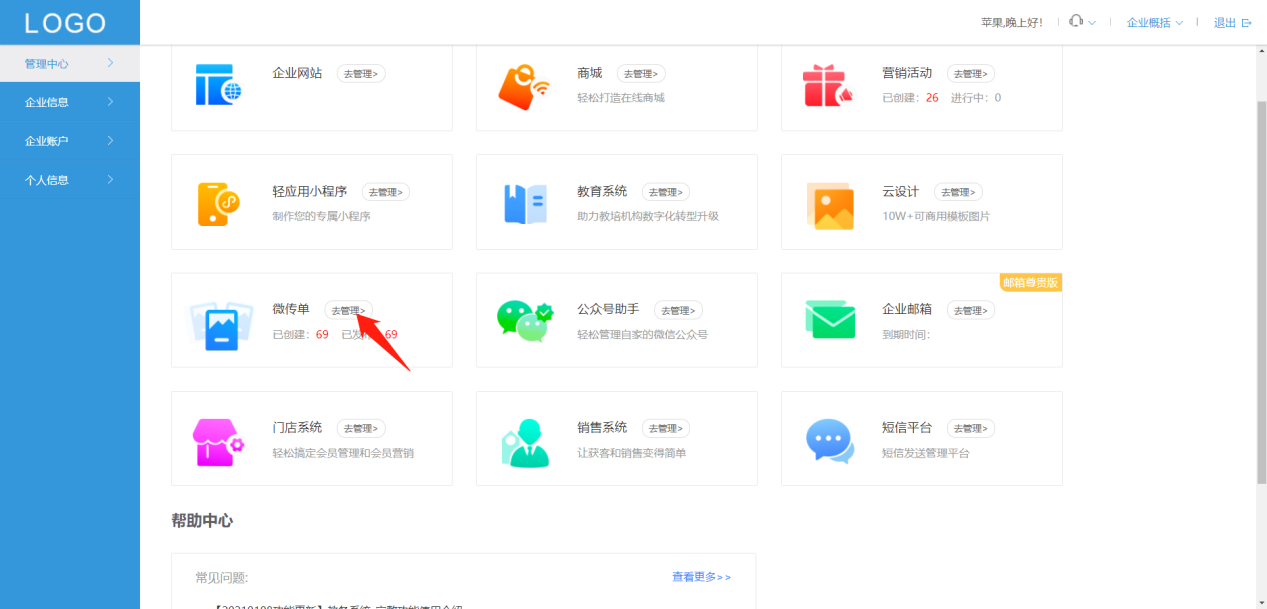Click the customer service headset icon

coord(1076,21)
